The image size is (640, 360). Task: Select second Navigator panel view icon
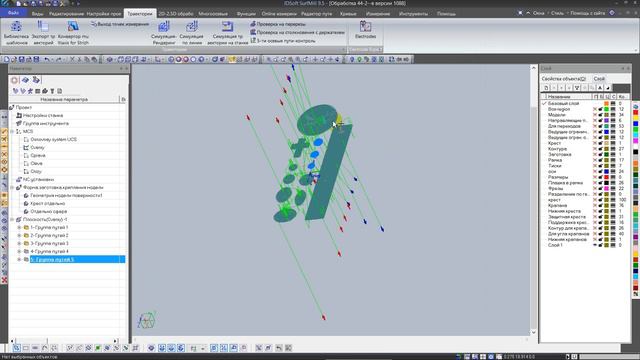(25, 80)
